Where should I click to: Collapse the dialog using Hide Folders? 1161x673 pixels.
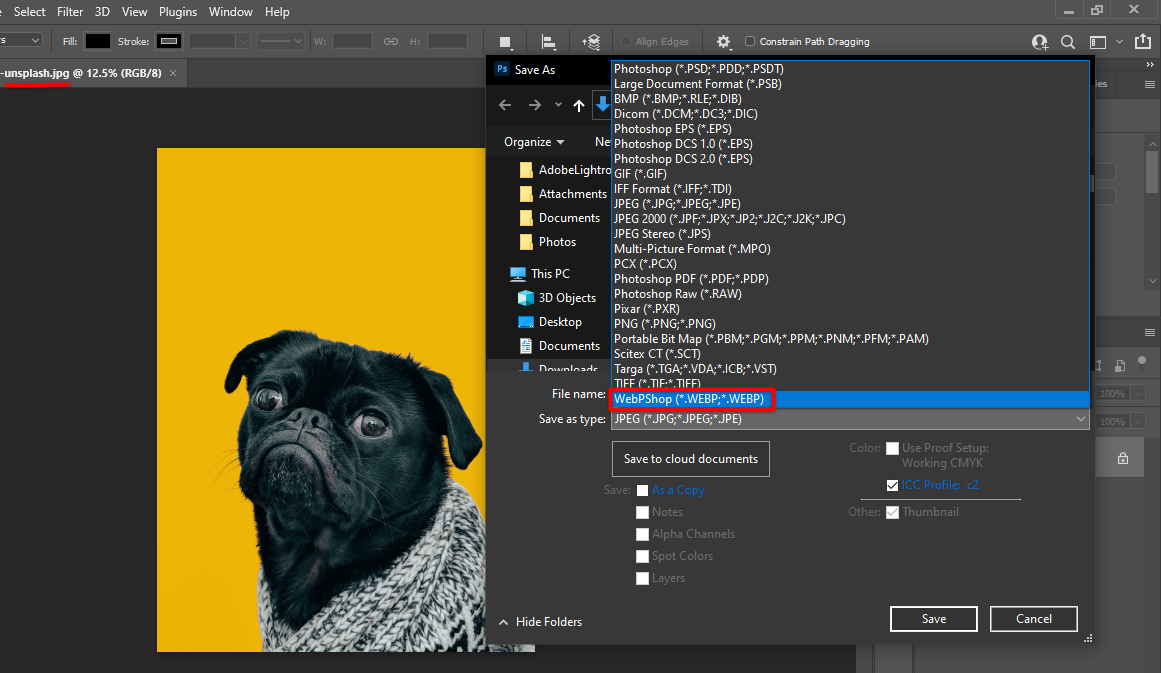click(x=540, y=622)
